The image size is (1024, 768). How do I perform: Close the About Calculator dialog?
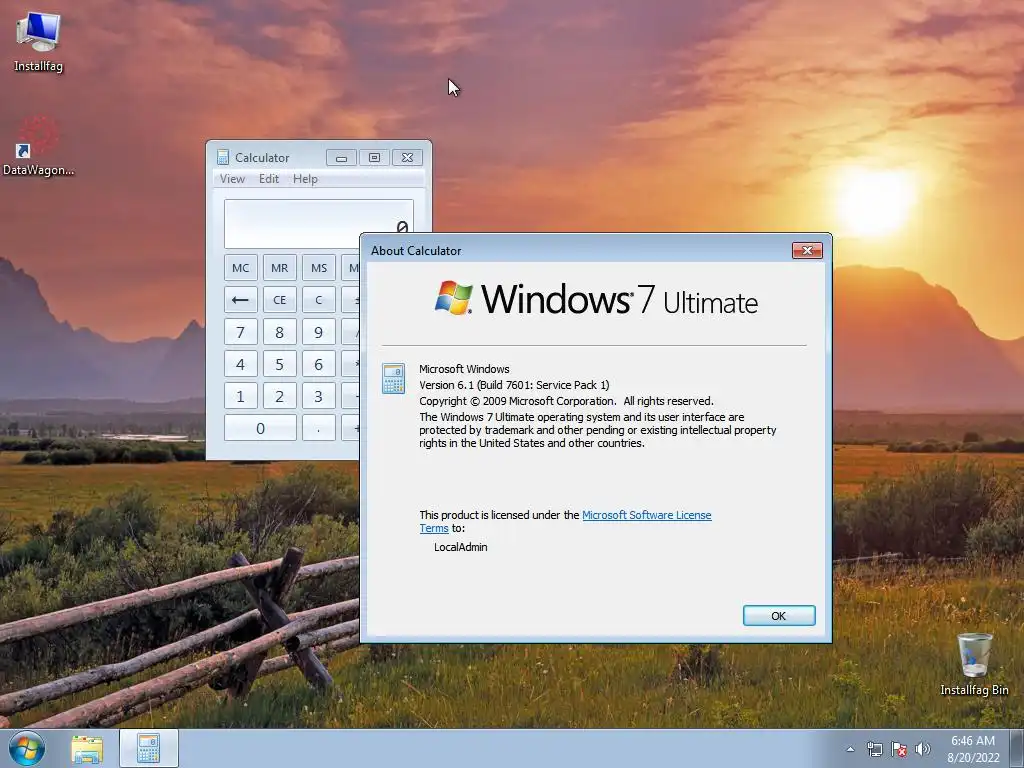click(x=807, y=250)
